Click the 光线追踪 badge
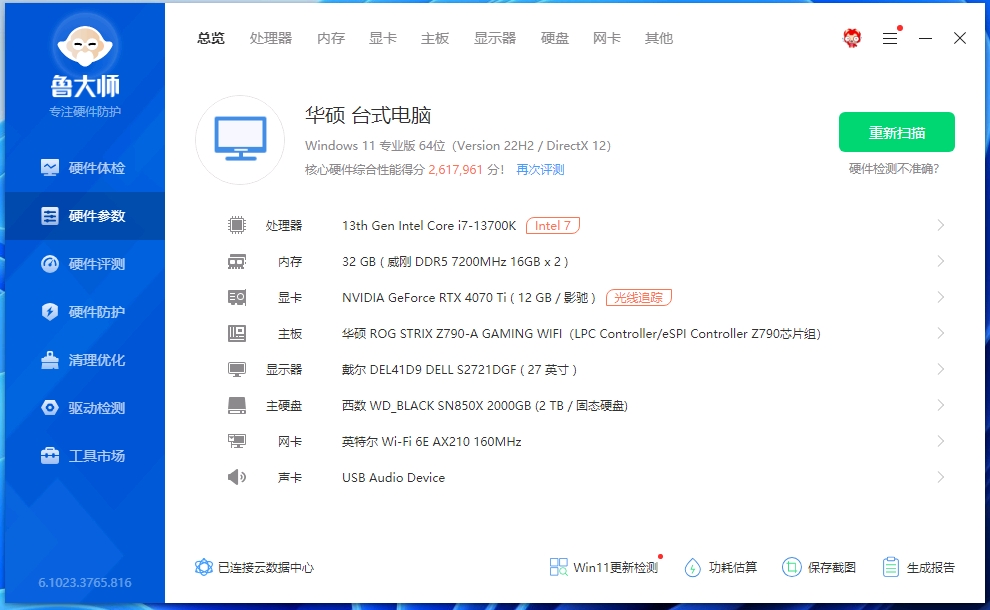This screenshot has height=610, width=990. click(x=638, y=297)
